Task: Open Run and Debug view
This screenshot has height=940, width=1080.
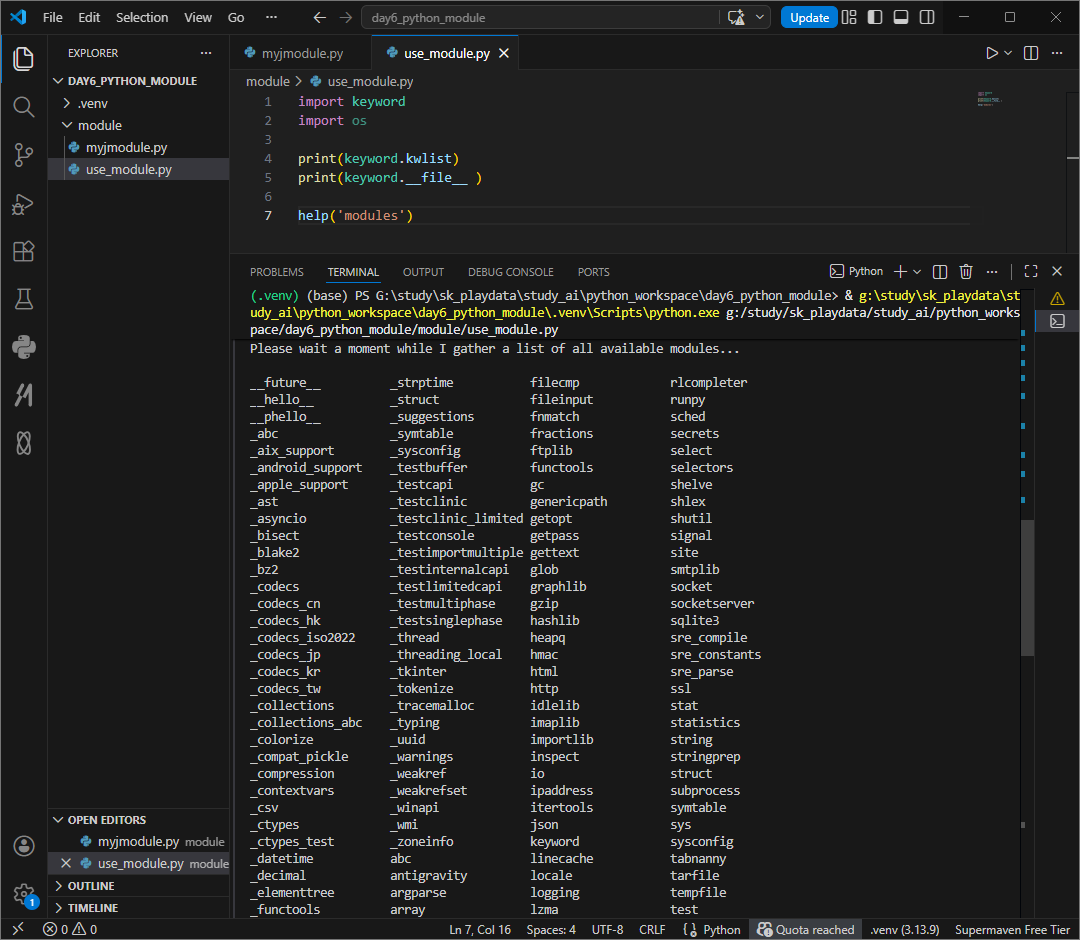Action: pos(23,204)
